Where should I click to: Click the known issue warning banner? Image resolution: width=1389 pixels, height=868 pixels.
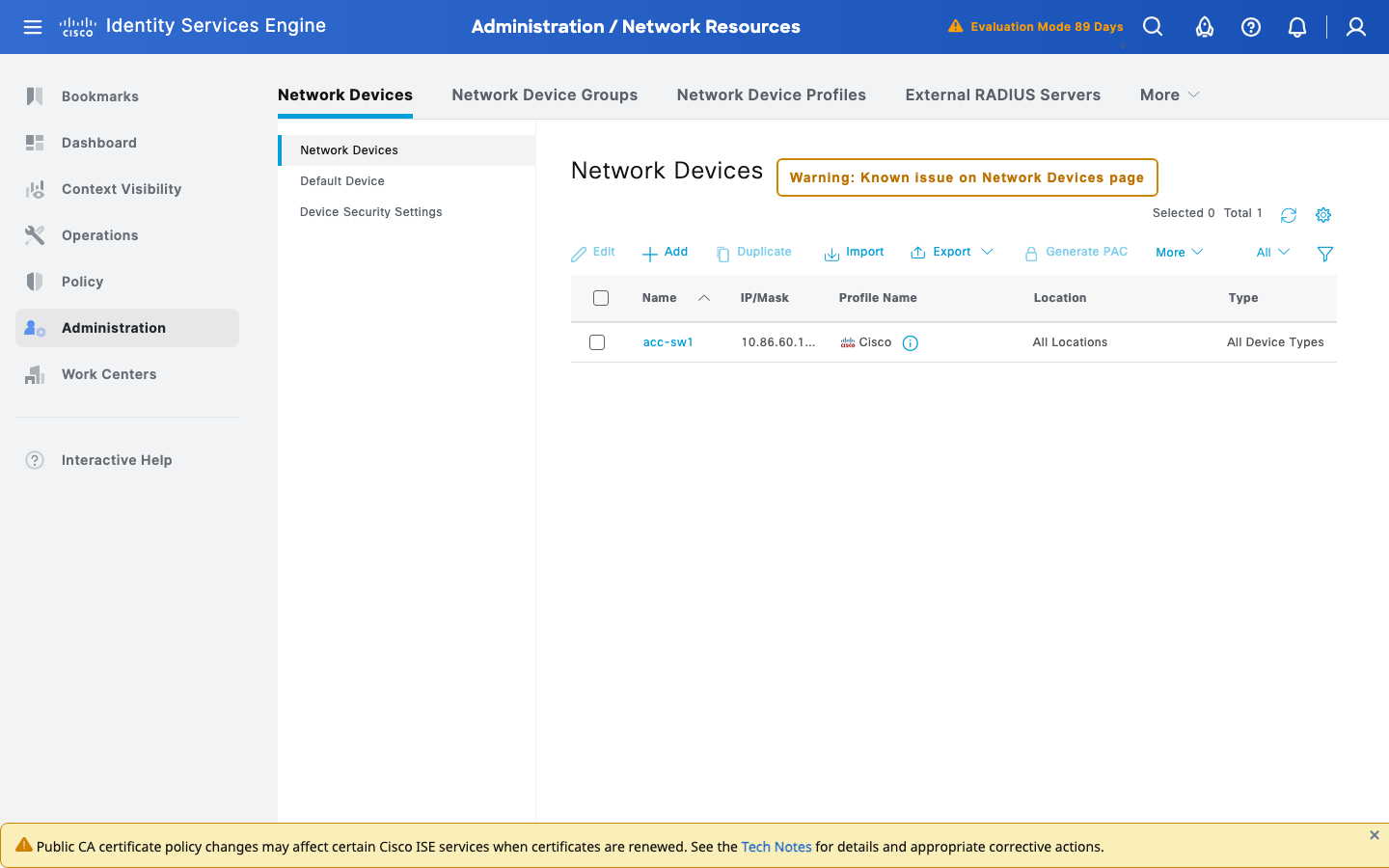[x=967, y=177]
